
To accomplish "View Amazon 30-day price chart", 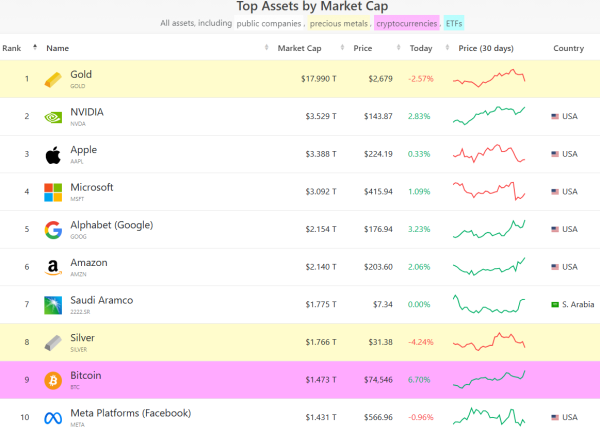I will click(489, 266).
